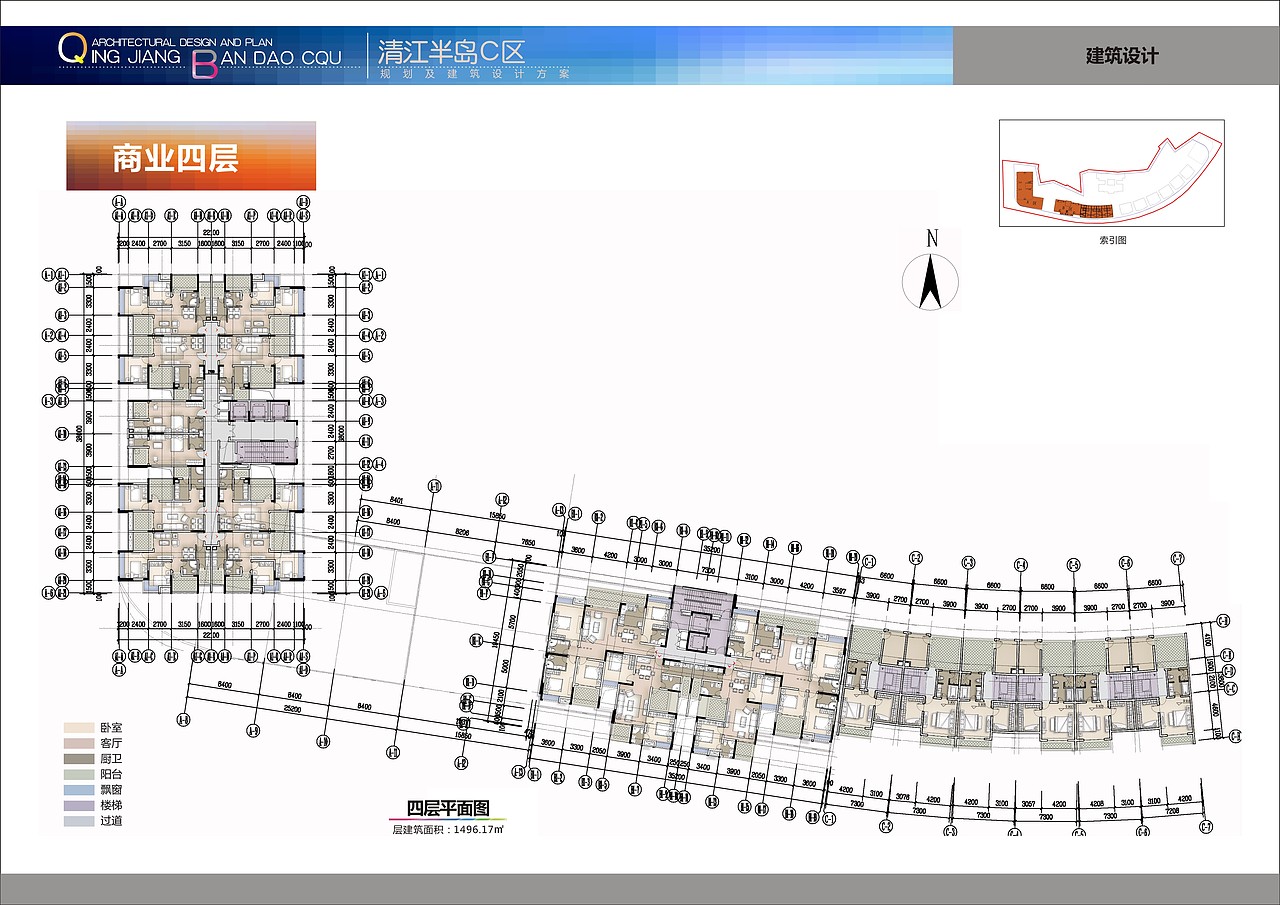The width and height of the screenshot is (1280, 905).
Task: Select the 楼梯 legend color swatch
Action: click(x=78, y=806)
